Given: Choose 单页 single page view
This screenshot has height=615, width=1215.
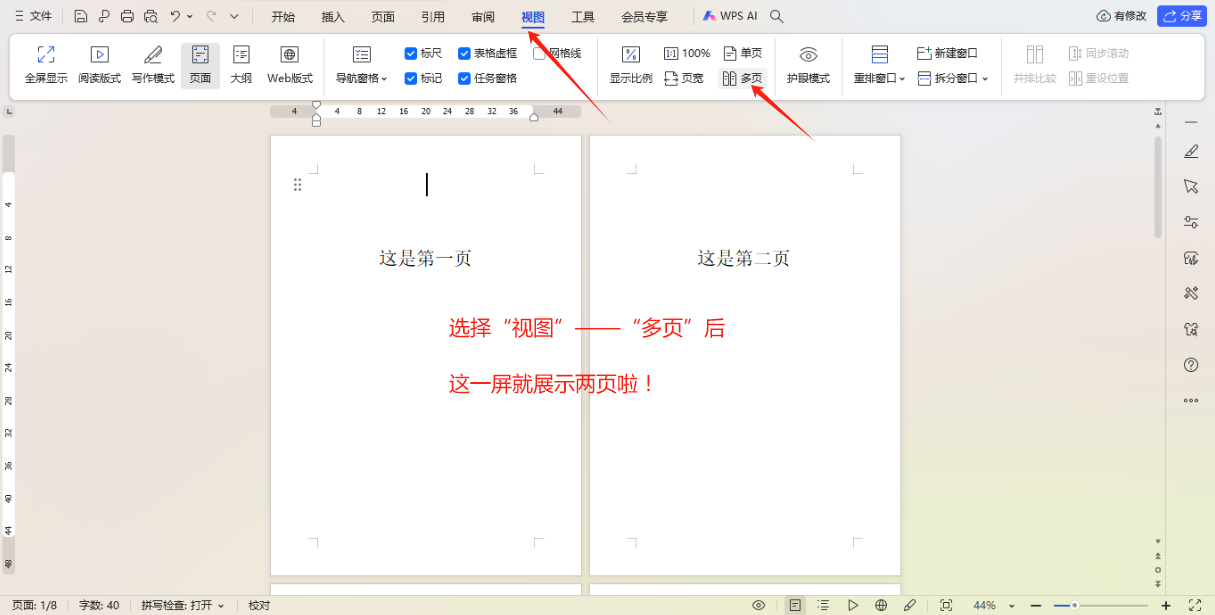Looking at the screenshot, I should 742,53.
